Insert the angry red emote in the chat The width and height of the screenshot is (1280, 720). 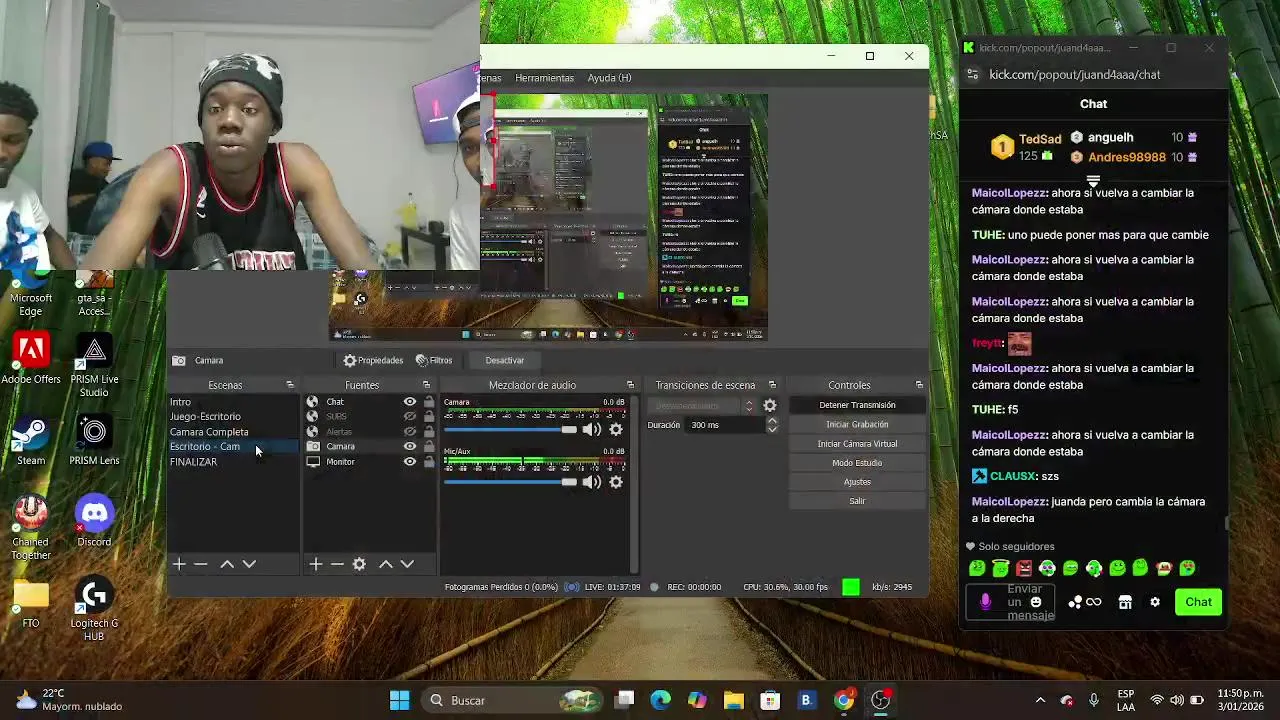(x=1024, y=568)
